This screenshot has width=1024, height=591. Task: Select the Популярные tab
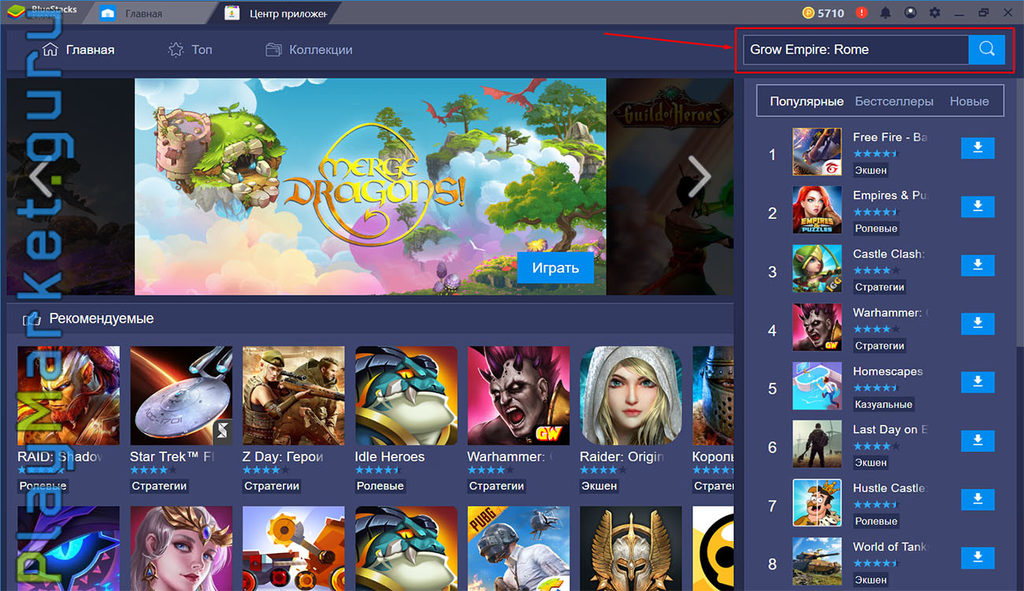(x=807, y=101)
